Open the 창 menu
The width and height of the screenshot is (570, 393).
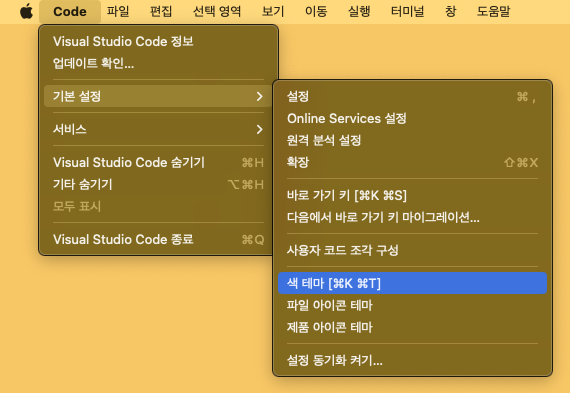(x=450, y=12)
